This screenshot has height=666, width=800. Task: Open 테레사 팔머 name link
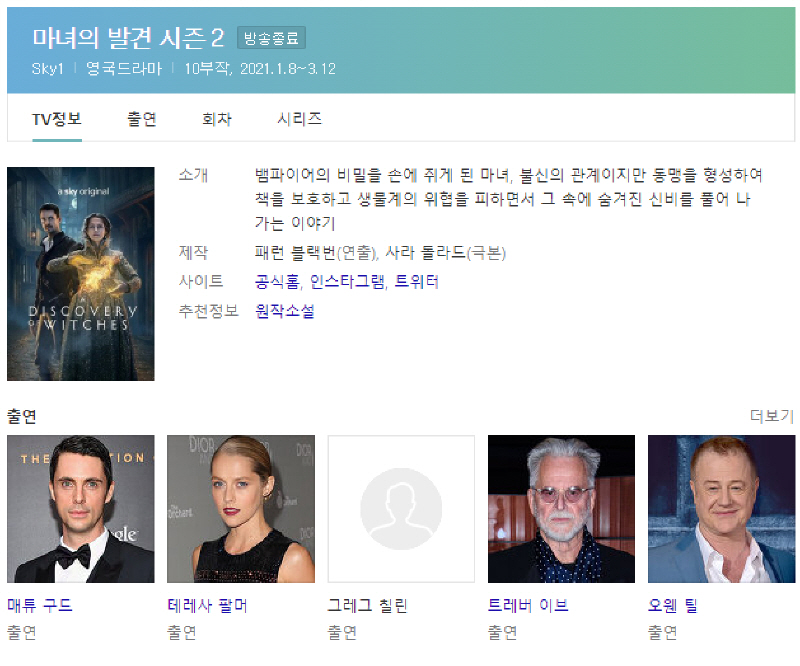click(207, 605)
